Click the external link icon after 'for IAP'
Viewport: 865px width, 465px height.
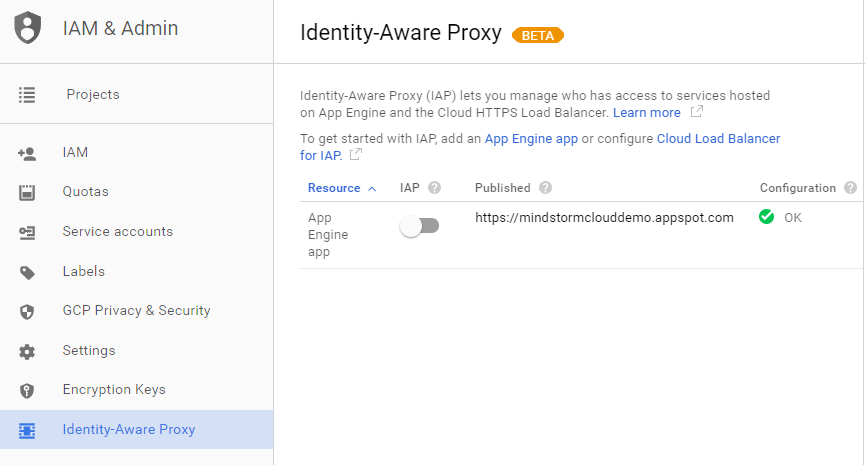(x=356, y=154)
